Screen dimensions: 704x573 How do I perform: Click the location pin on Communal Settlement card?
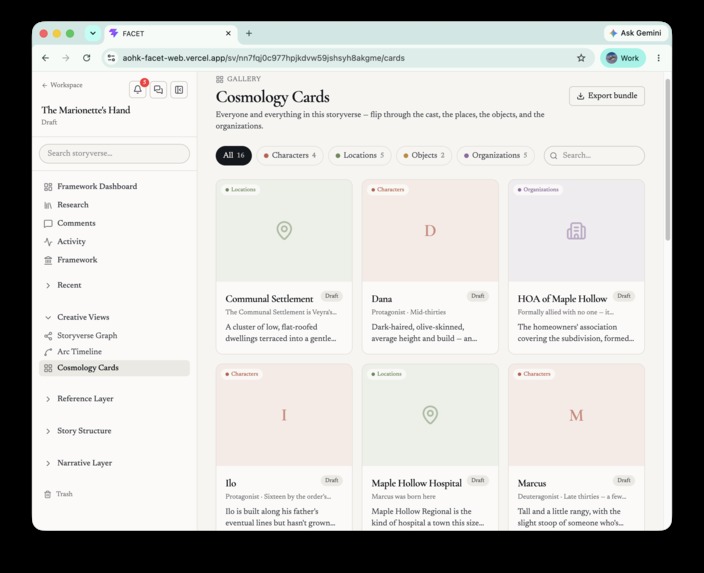284,230
